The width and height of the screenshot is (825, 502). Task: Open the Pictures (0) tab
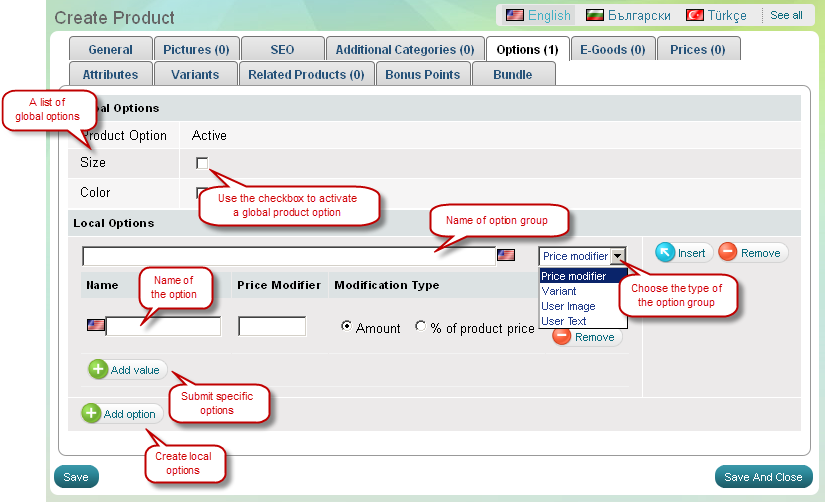195,49
